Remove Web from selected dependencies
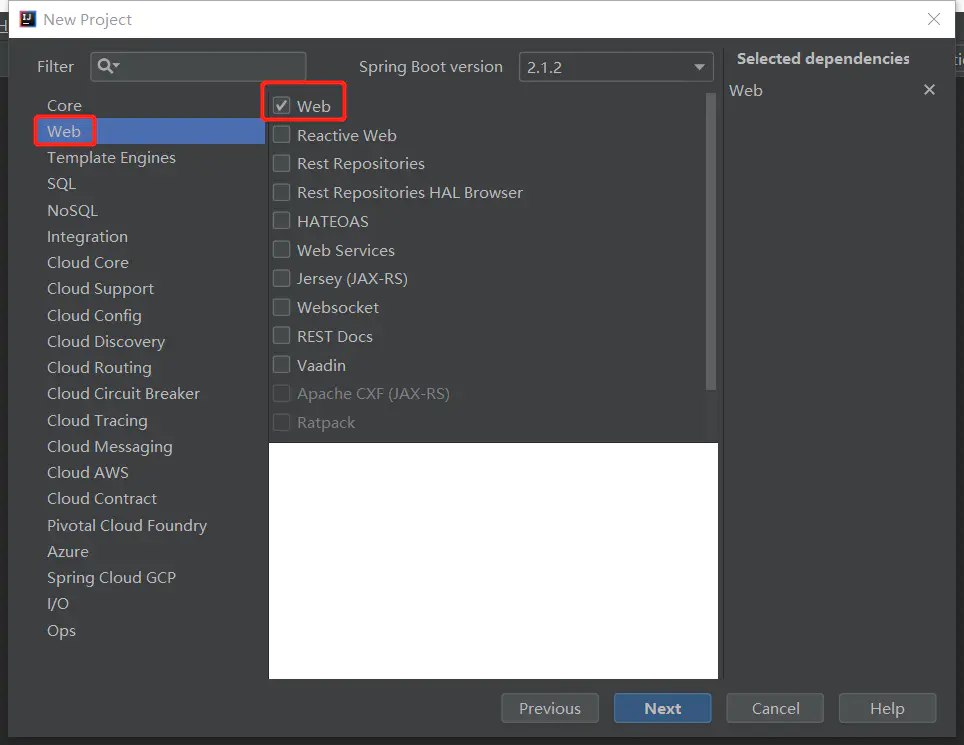 pos(929,90)
